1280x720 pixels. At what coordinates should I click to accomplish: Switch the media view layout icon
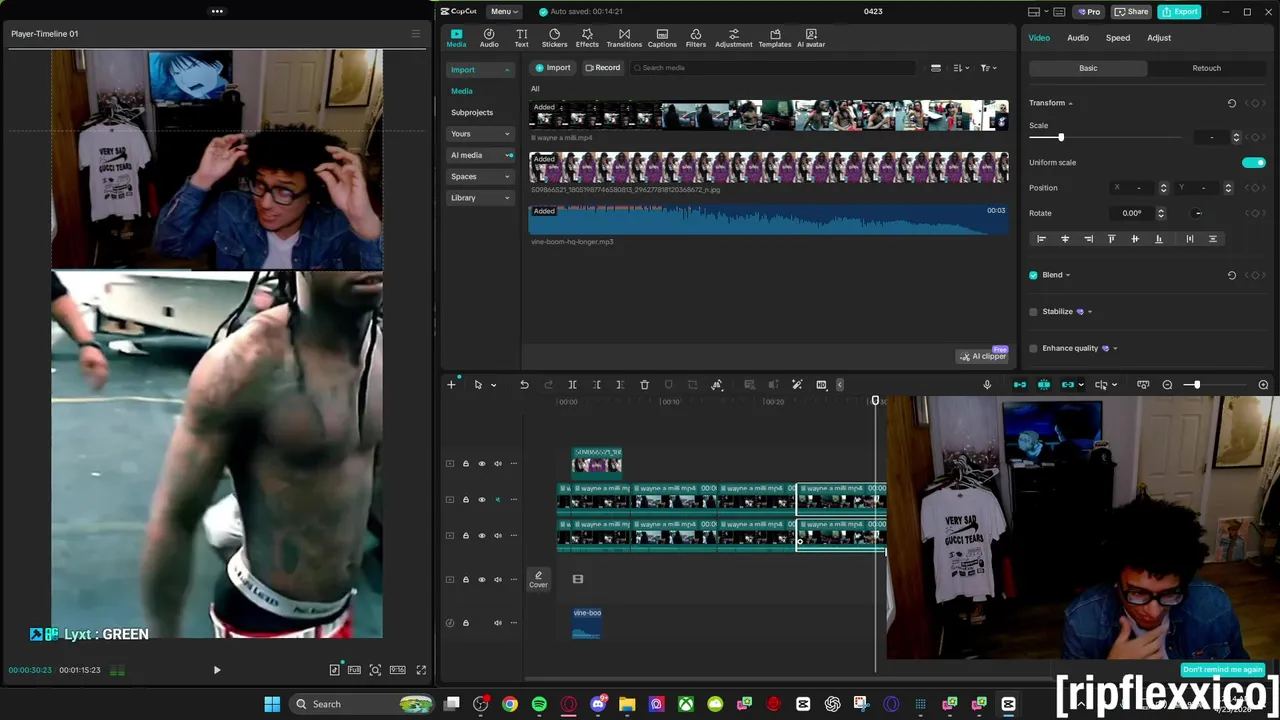936,68
